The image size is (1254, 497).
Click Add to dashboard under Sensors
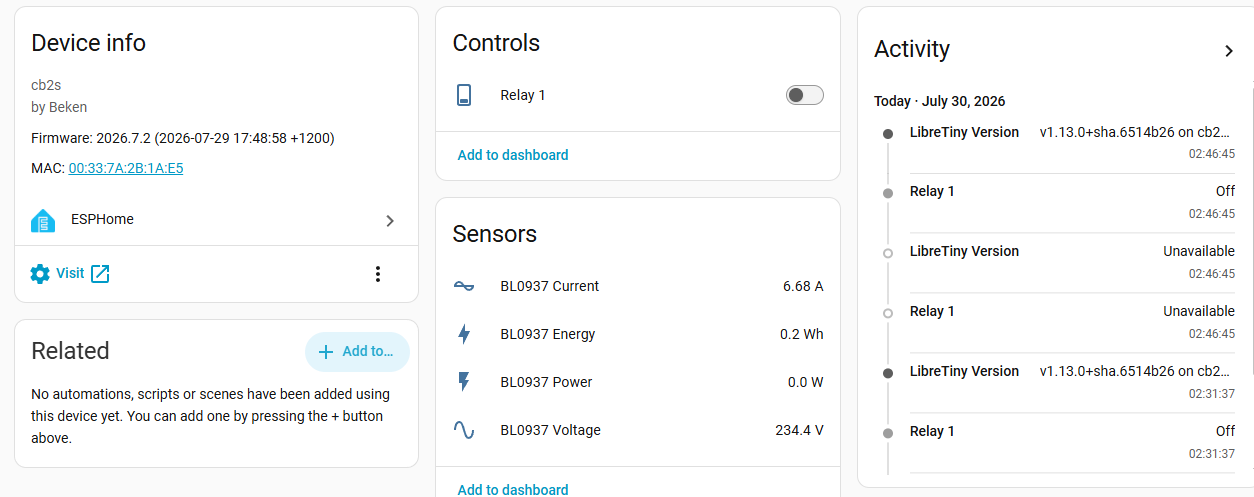click(x=513, y=489)
